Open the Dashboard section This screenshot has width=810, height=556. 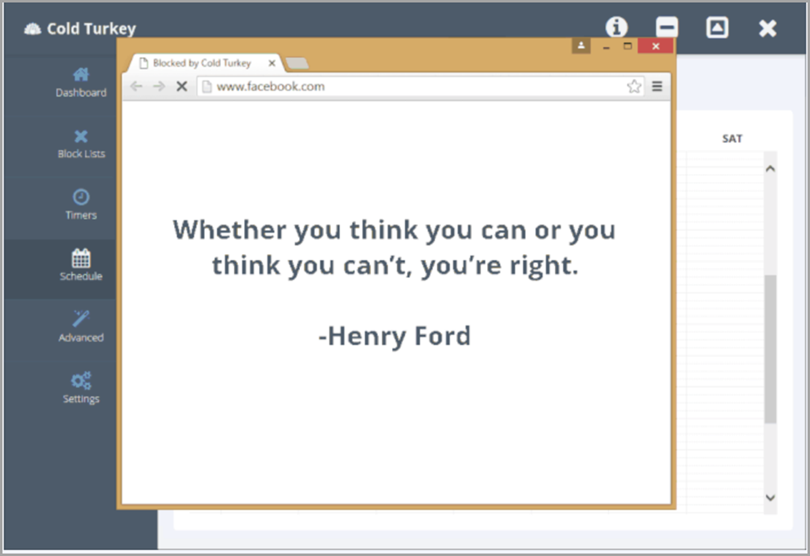coord(81,83)
